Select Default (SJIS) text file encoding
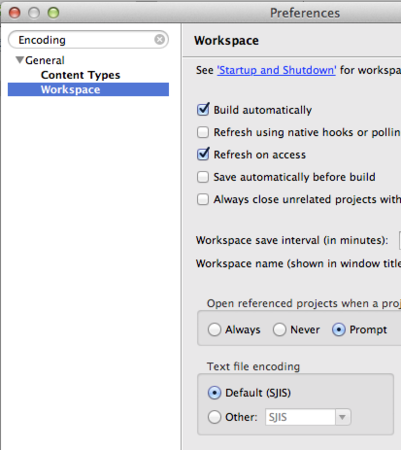This screenshot has height=450, width=401. coord(214,393)
